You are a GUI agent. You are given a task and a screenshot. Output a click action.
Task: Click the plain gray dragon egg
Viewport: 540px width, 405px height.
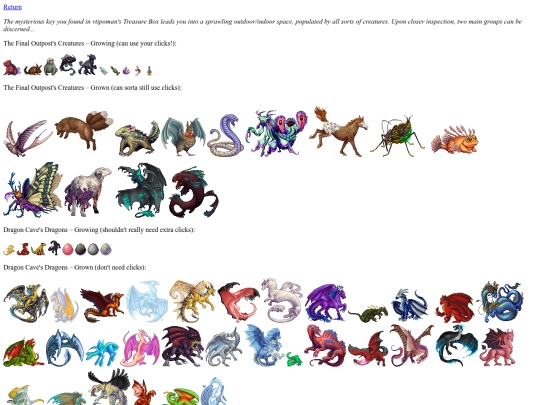click(x=93, y=249)
